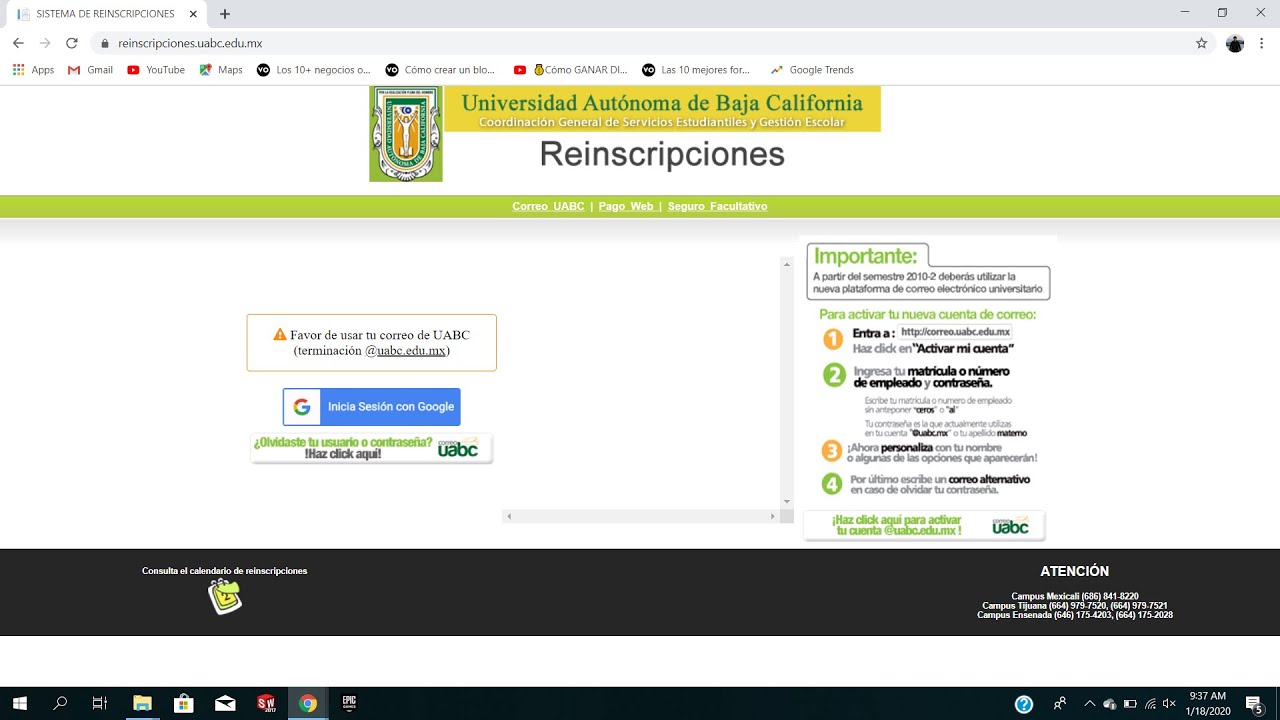Expand hidden system tray icons chevron

(x=1090, y=704)
